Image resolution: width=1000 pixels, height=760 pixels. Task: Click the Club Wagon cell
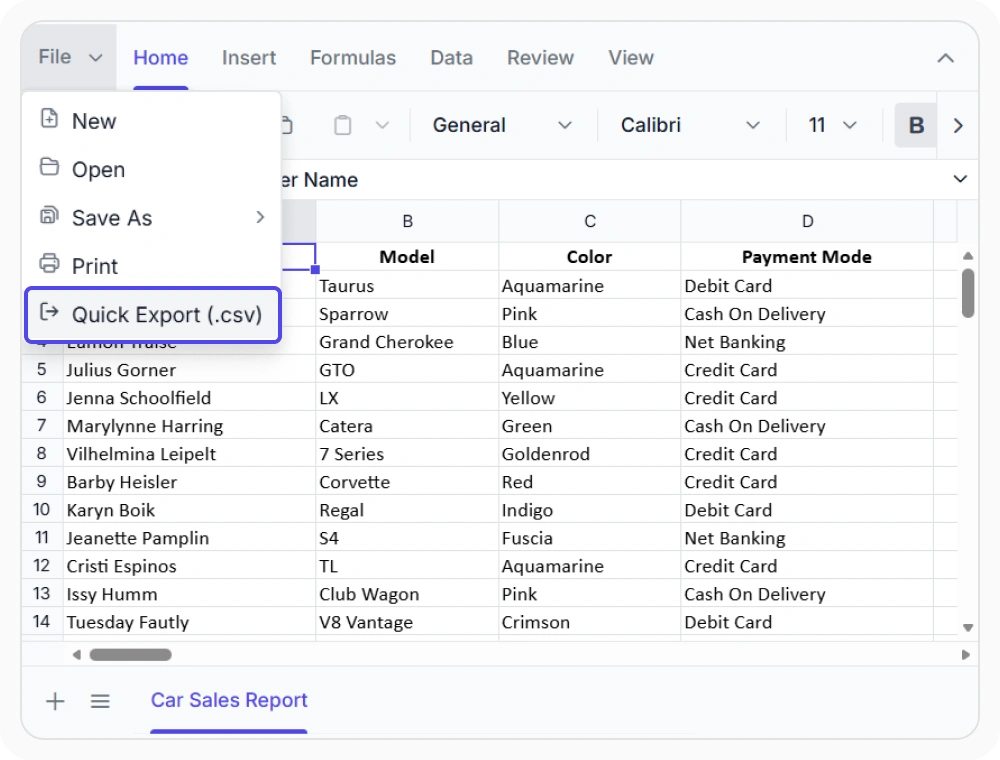(x=408, y=594)
